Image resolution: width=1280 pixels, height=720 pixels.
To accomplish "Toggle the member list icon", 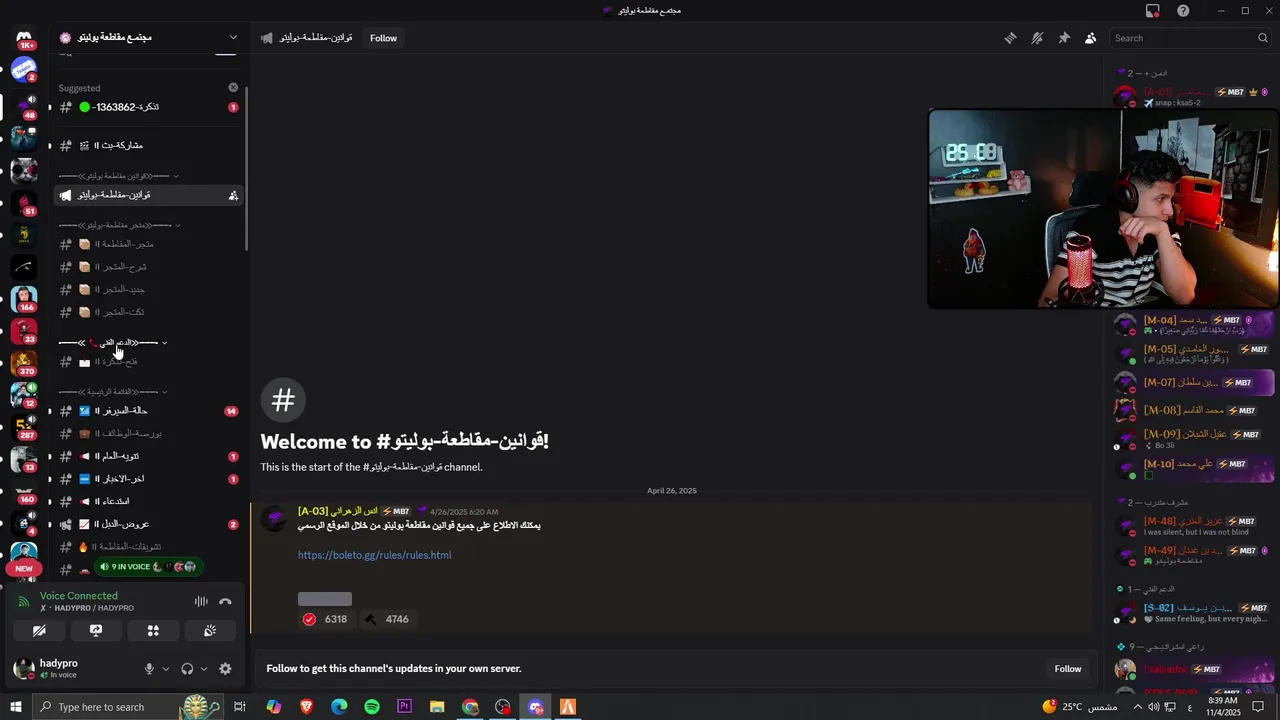I will pos(1091,38).
